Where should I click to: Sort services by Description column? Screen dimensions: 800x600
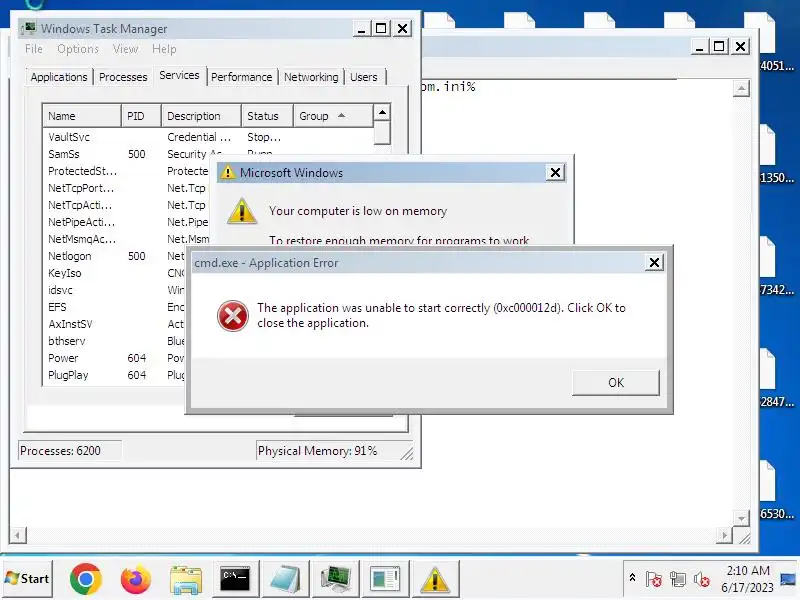pos(202,116)
